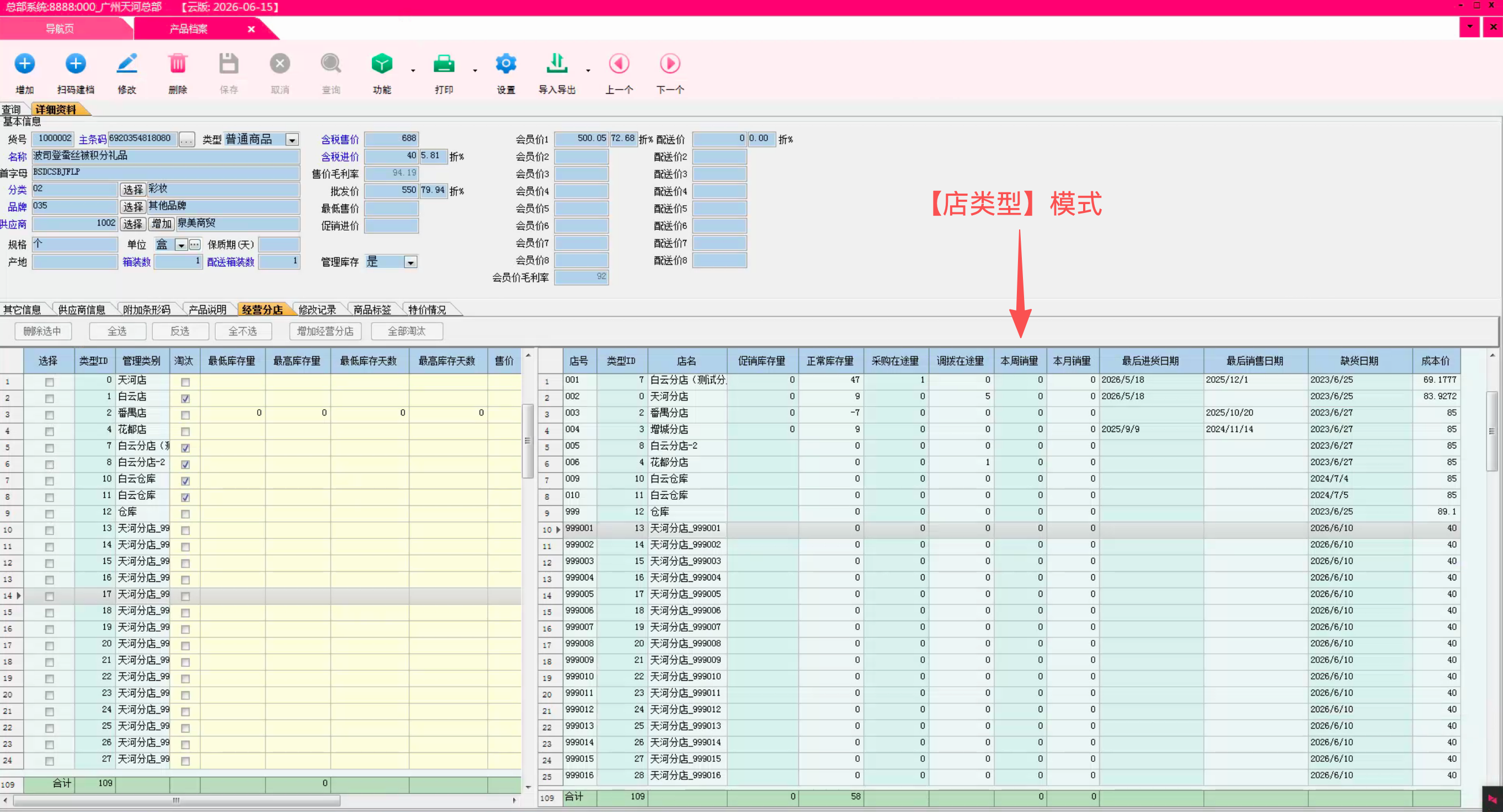The image size is (1503, 812).
Task: Expand the 打印 dropdown arrow
Action: (x=475, y=71)
